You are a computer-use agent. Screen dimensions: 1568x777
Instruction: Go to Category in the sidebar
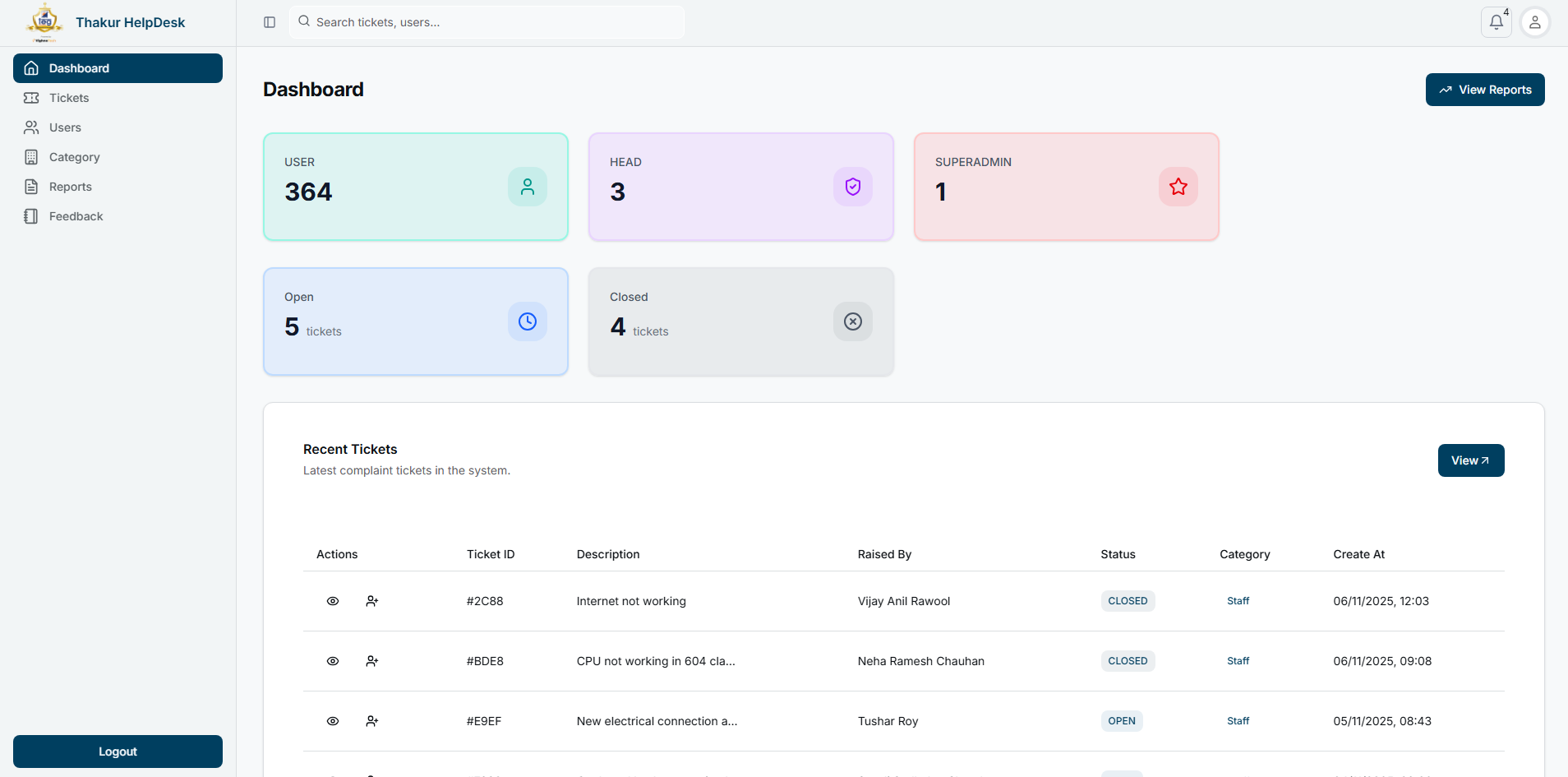click(x=74, y=157)
